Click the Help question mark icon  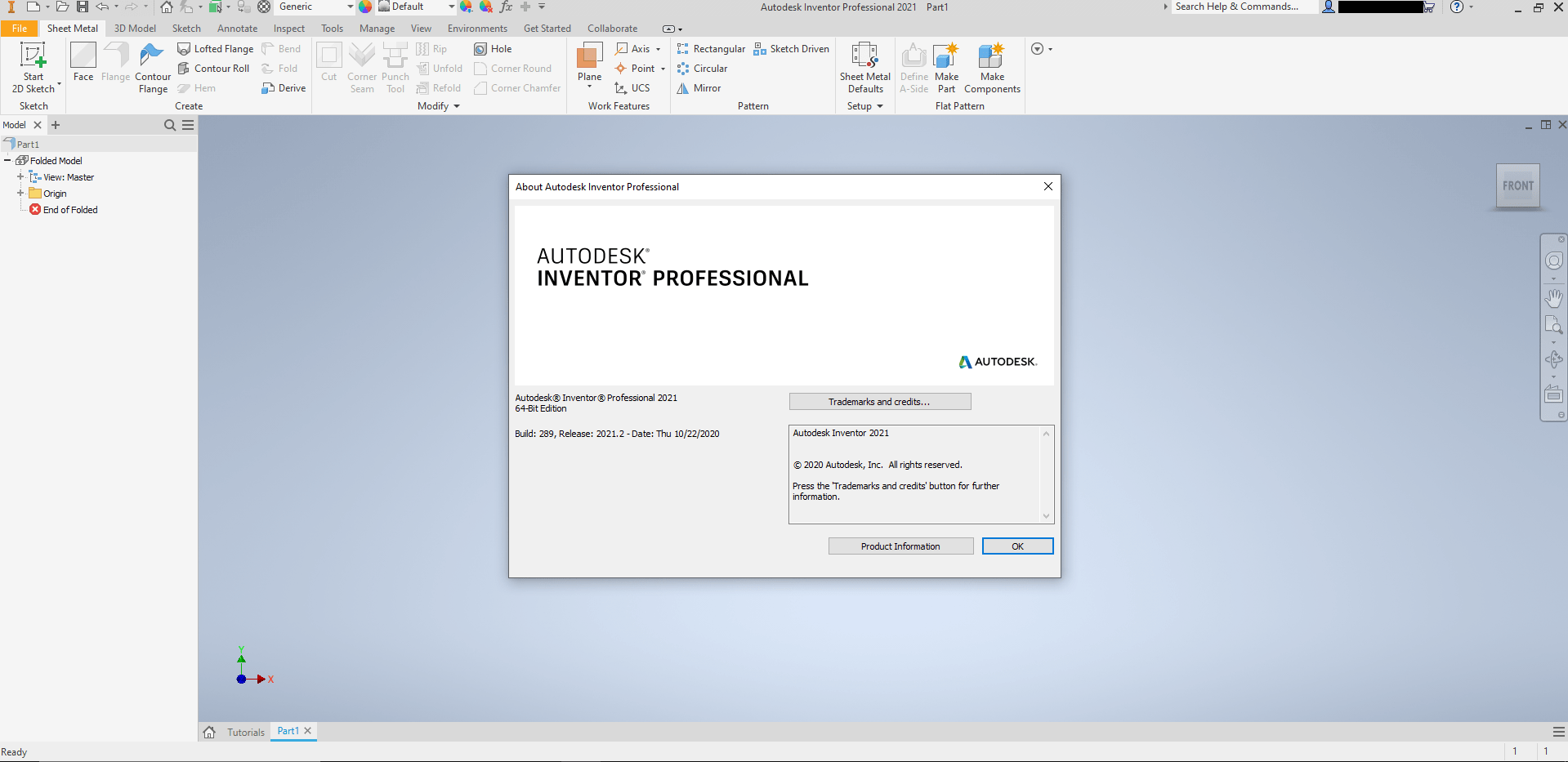click(x=1457, y=7)
